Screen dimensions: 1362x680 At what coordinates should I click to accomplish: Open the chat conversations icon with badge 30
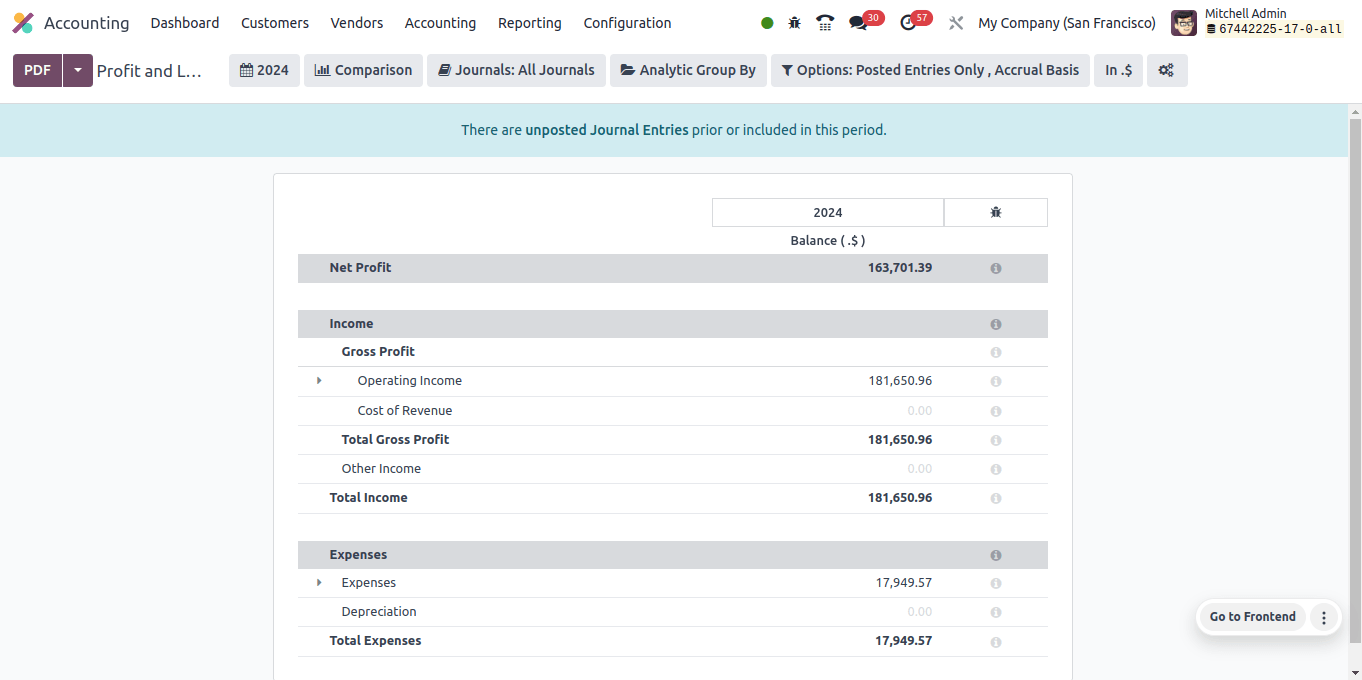coord(858,23)
